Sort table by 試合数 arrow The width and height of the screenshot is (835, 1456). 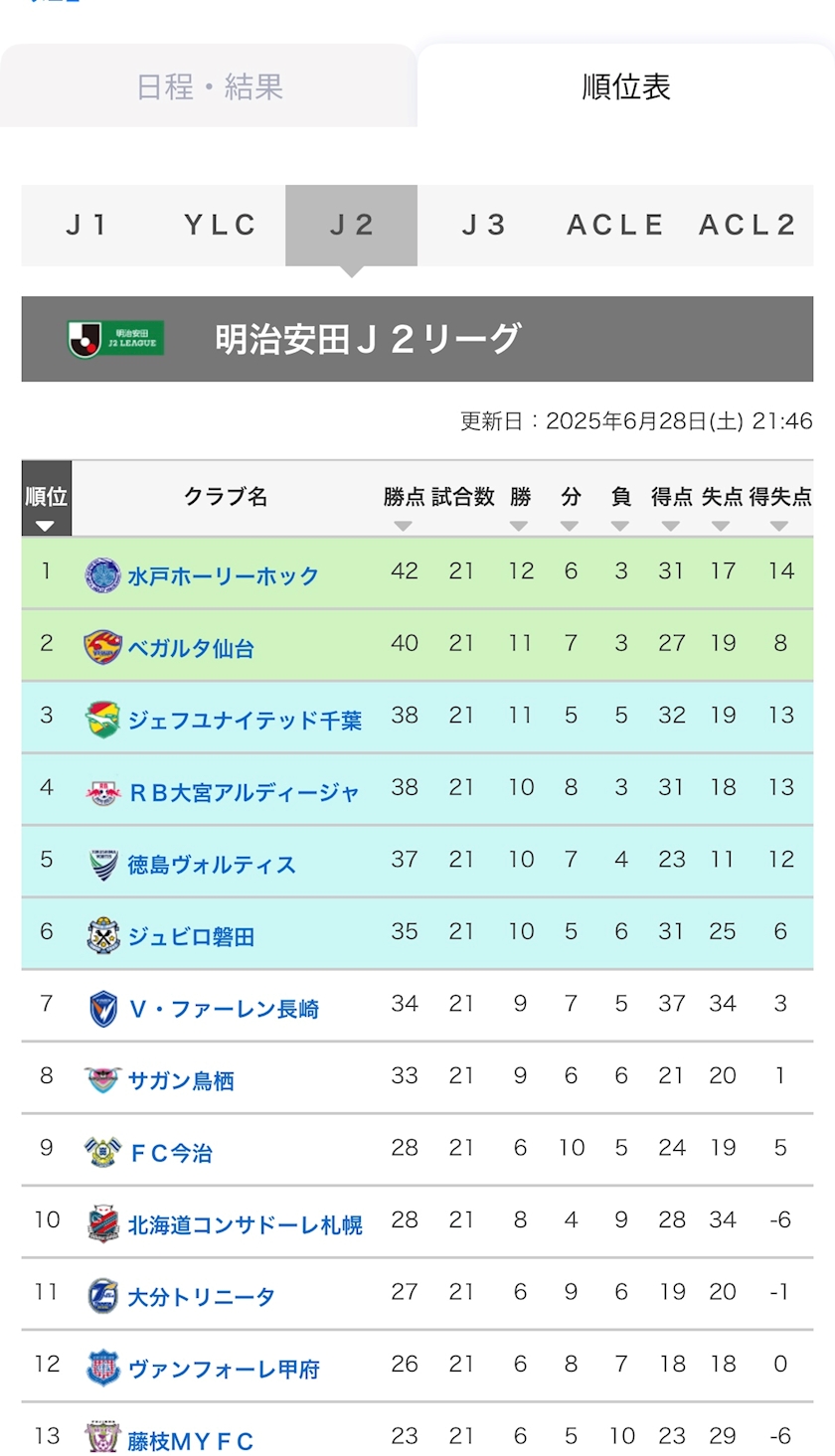[x=462, y=526]
